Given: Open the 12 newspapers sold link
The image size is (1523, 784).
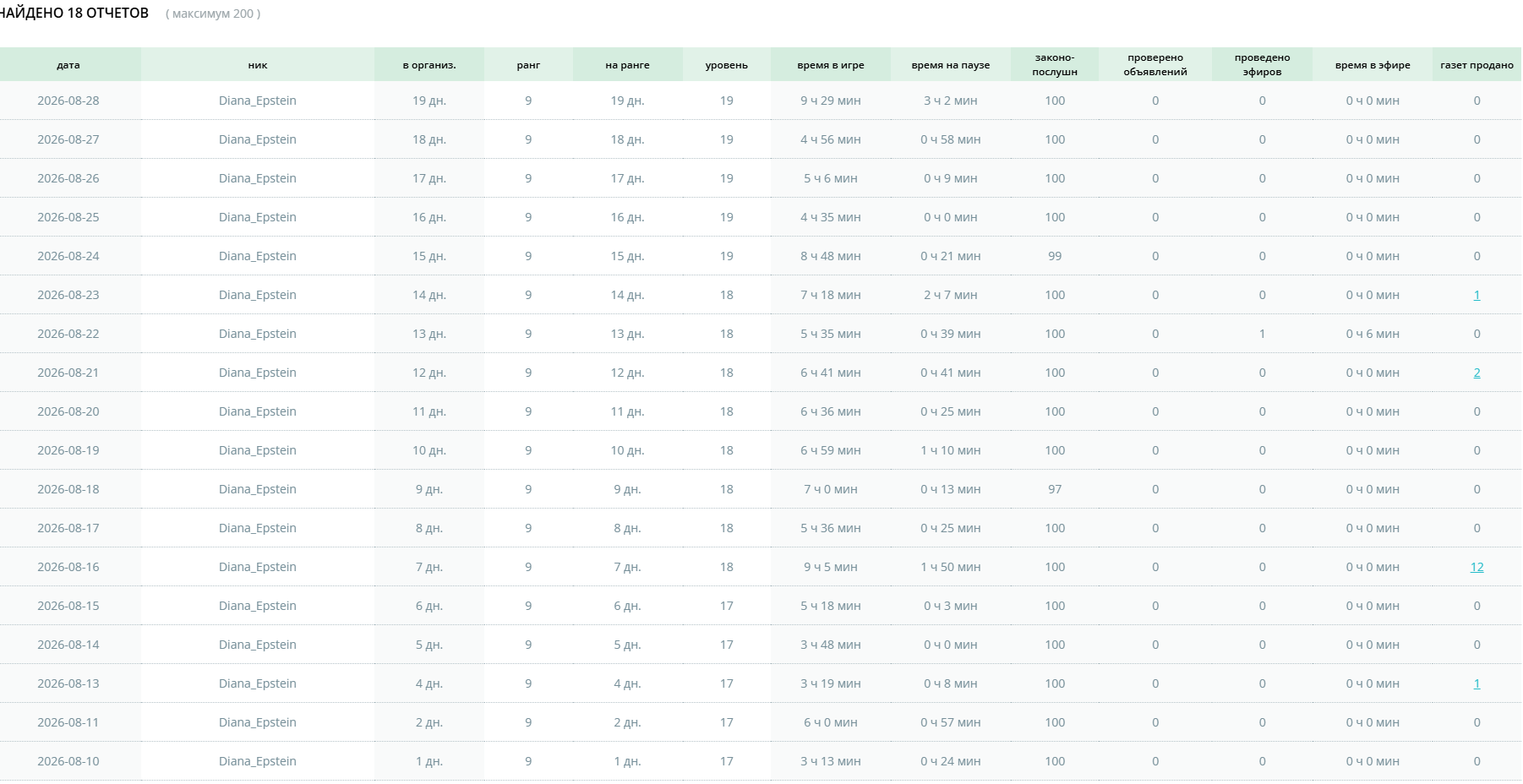Looking at the screenshot, I should (1477, 567).
